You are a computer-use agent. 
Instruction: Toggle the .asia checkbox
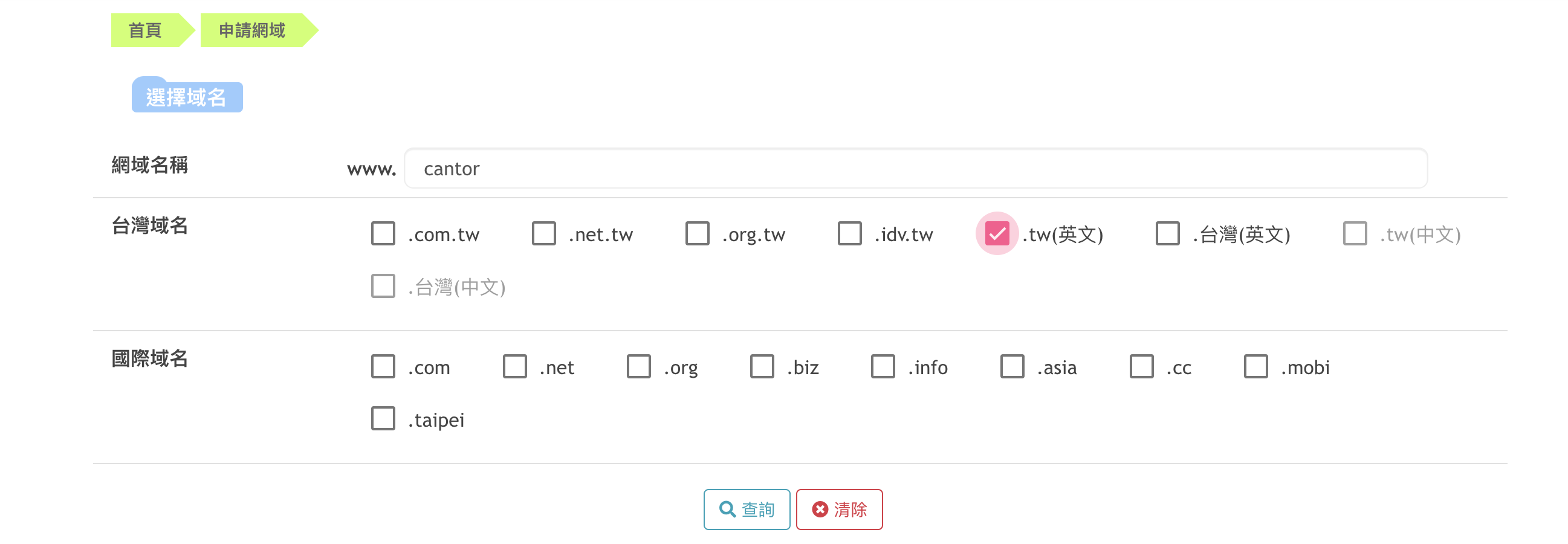[x=1013, y=366]
